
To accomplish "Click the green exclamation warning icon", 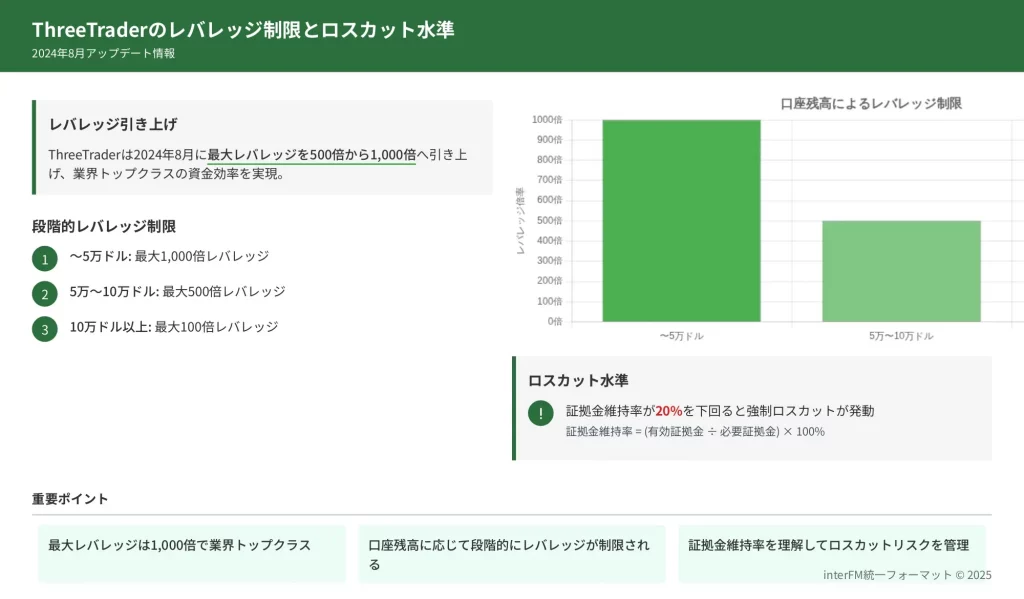I will (x=540, y=413).
